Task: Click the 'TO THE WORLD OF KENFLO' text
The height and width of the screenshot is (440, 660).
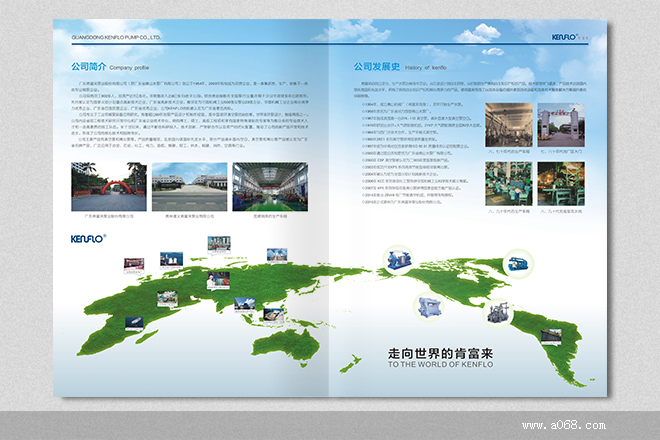Action: [440, 365]
